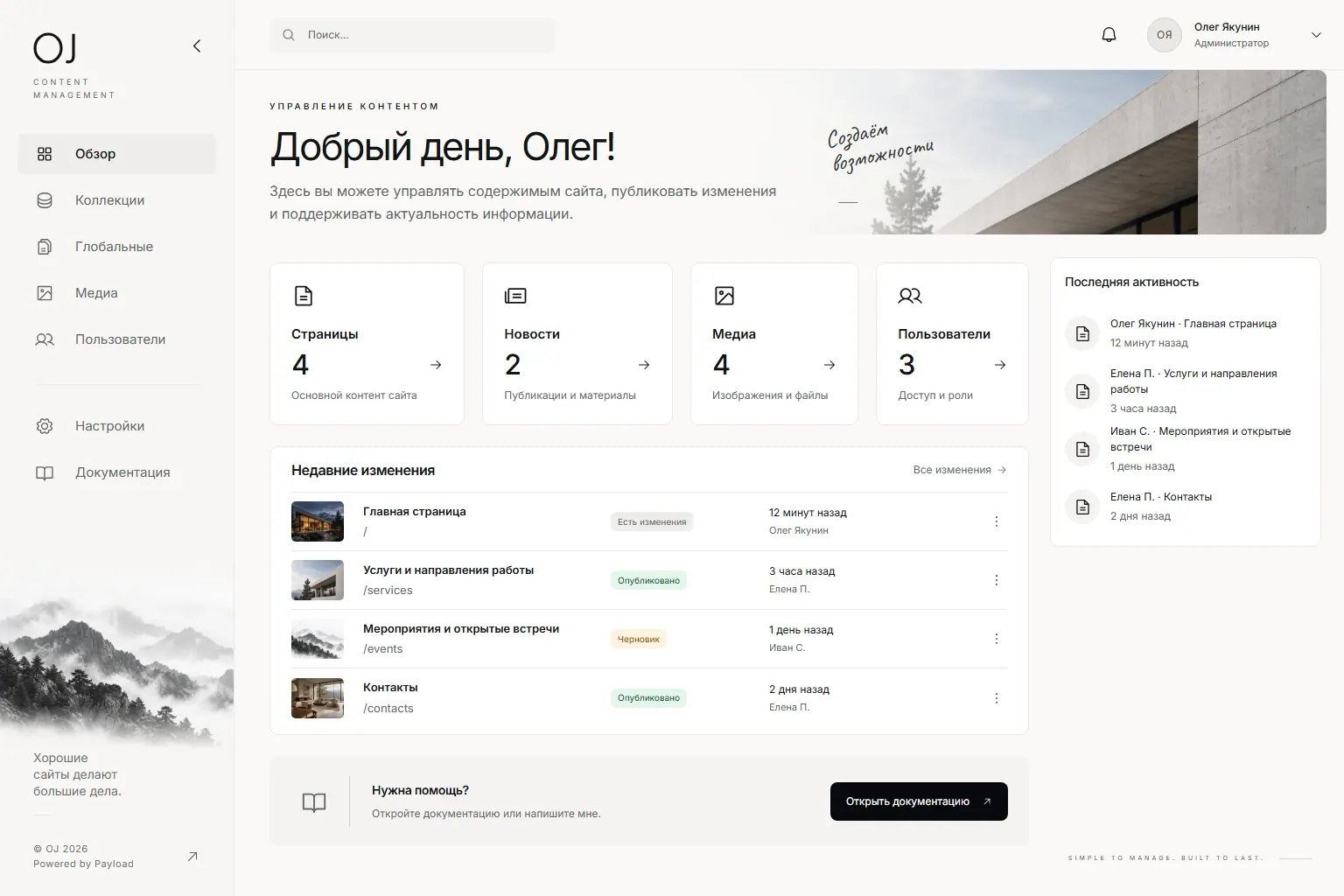
Task: Click the Черновик status badge
Action: [639, 639]
